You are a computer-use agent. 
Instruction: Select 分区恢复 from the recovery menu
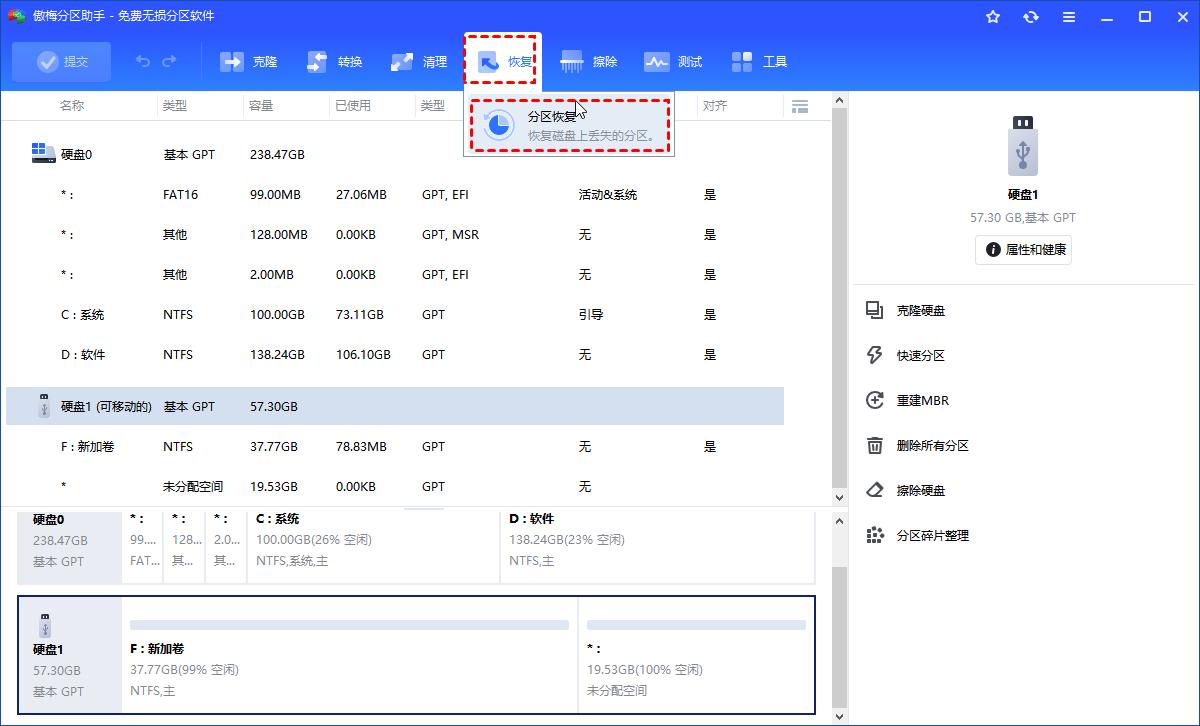tap(568, 124)
